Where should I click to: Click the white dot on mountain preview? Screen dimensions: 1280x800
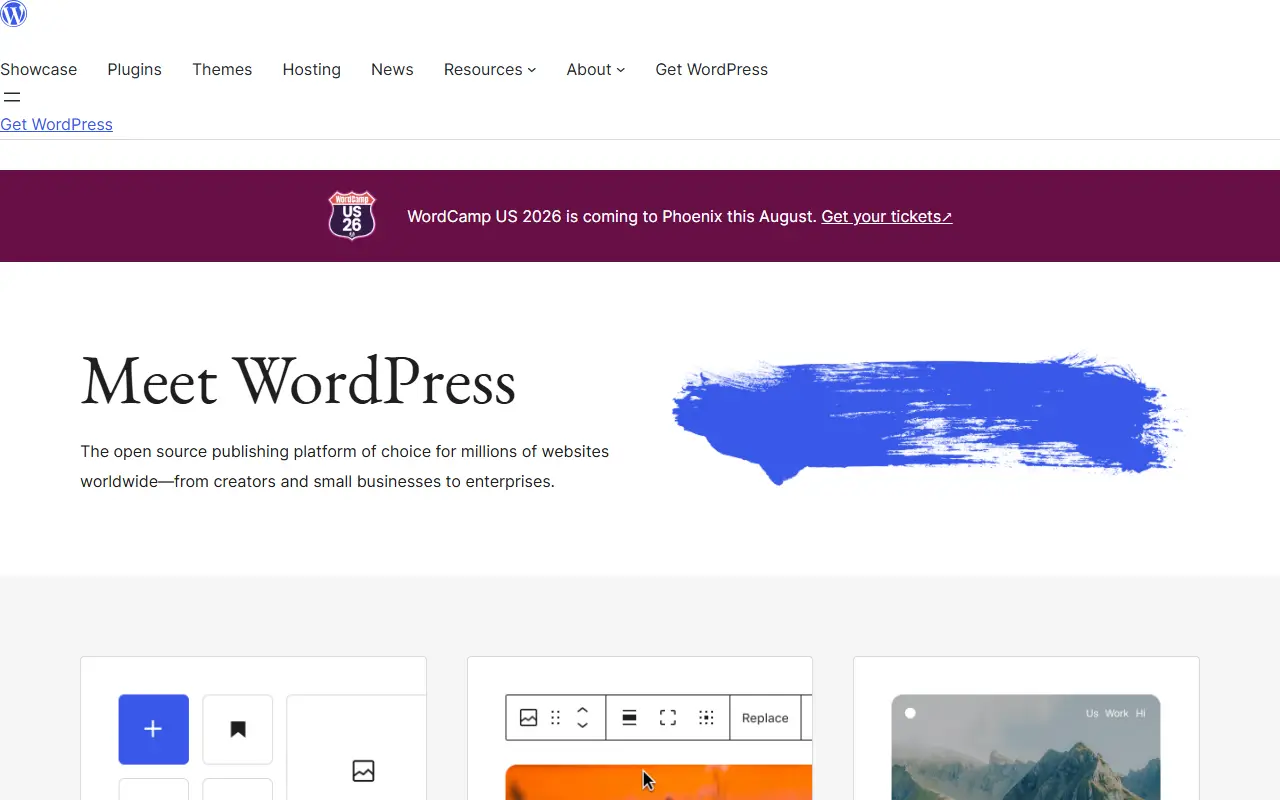(910, 713)
